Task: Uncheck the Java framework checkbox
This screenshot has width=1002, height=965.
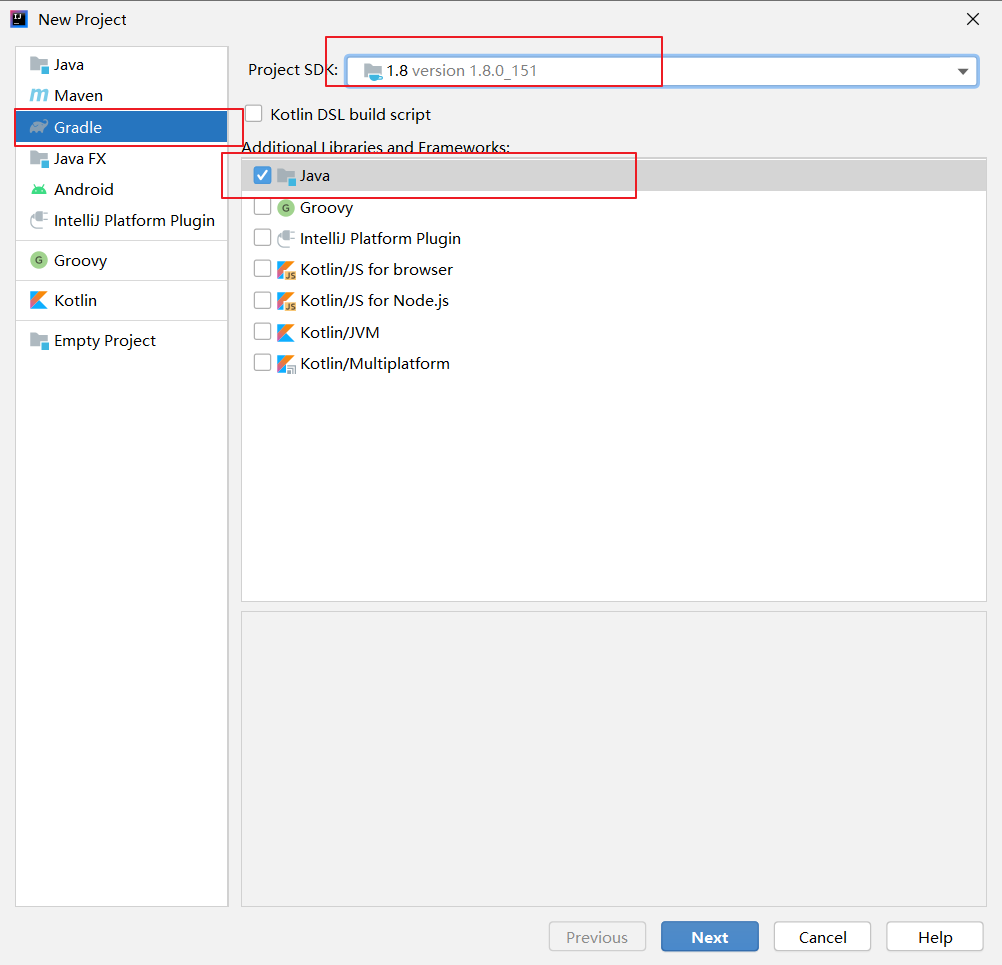Action: [263, 175]
